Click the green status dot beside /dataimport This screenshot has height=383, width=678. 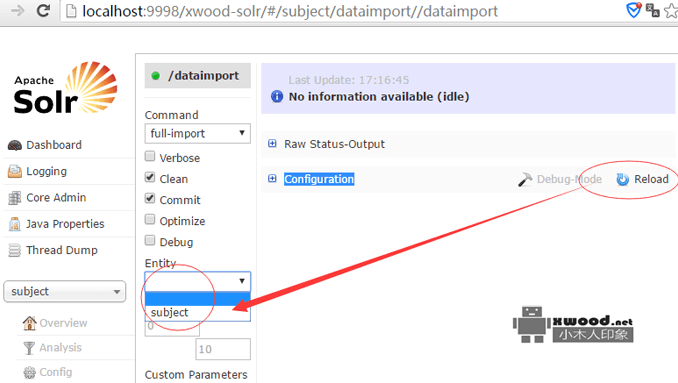[x=156, y=76]
